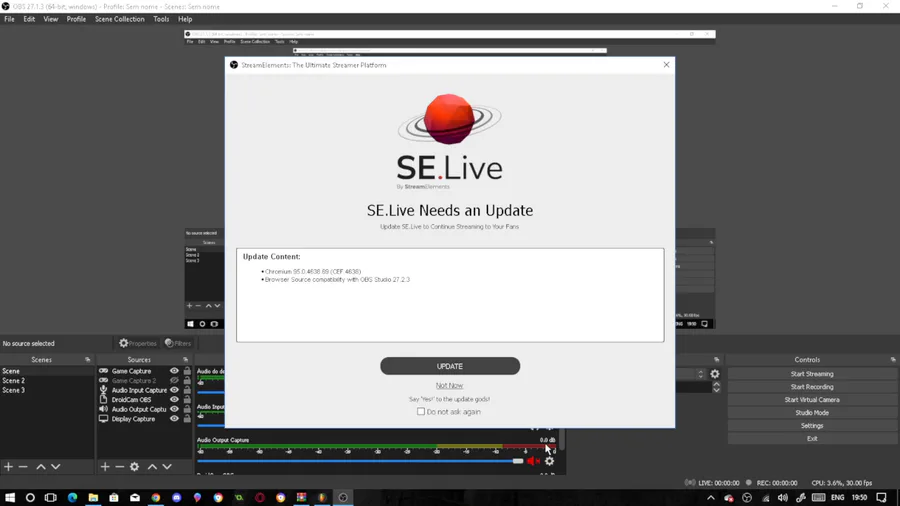Open source properties gear in the Sources toolbar
Image resolution: width=900 pixels, height=506 pixels.
click(x=134, y=467)
